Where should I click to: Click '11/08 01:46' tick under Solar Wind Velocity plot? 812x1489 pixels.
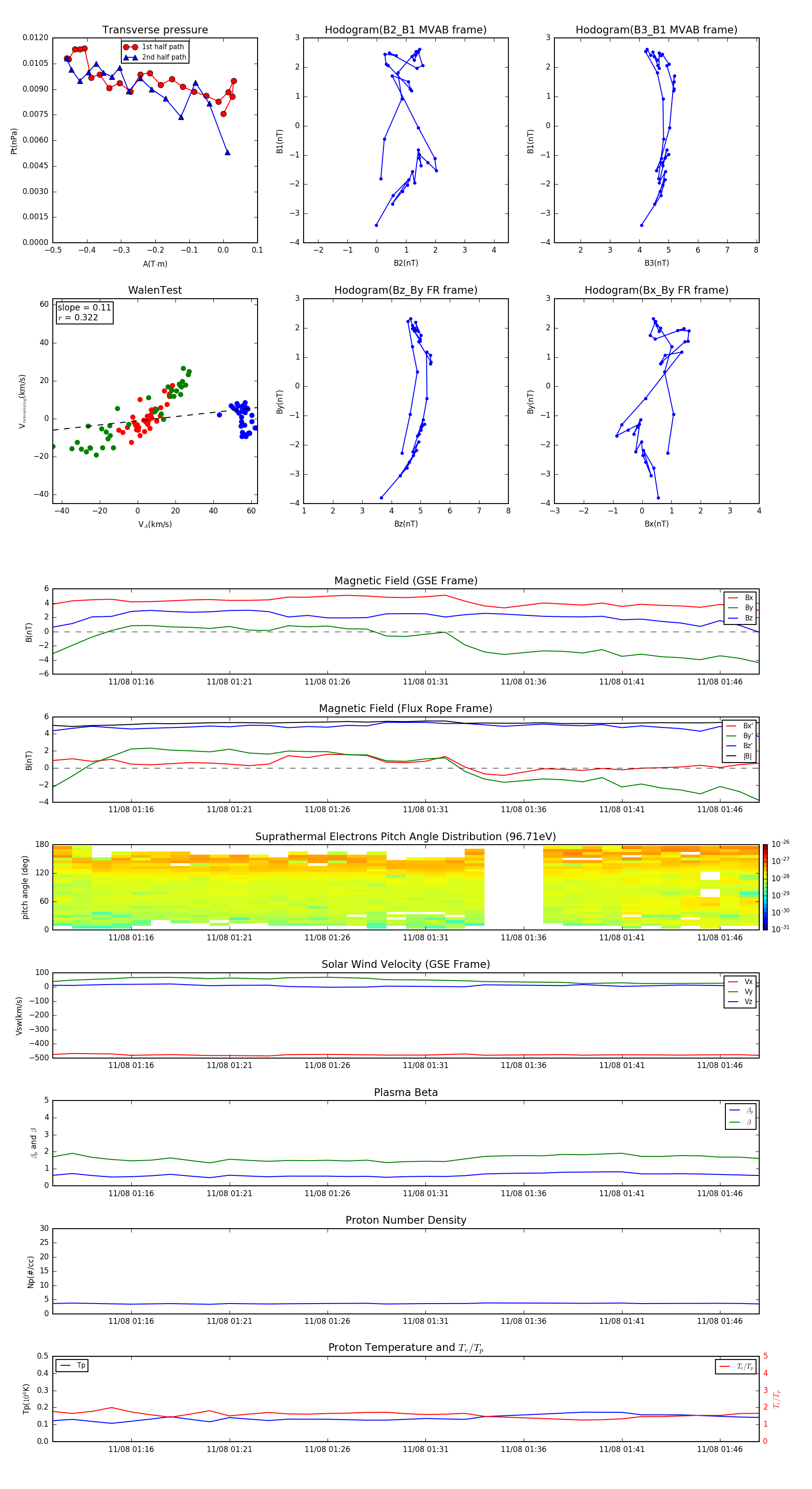[x=720, y=1065]
